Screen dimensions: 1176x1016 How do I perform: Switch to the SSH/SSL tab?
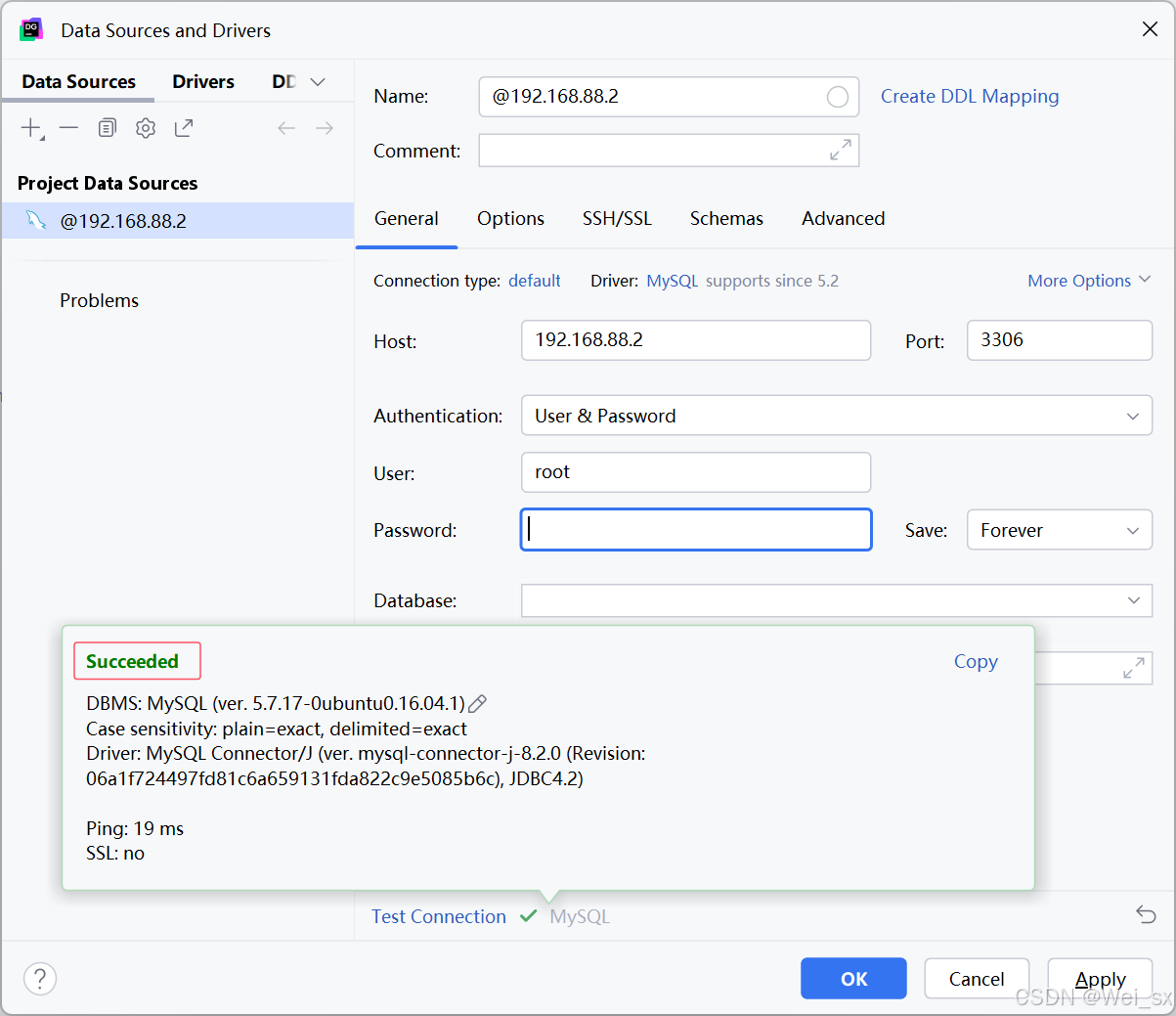(x=617, y=218)
